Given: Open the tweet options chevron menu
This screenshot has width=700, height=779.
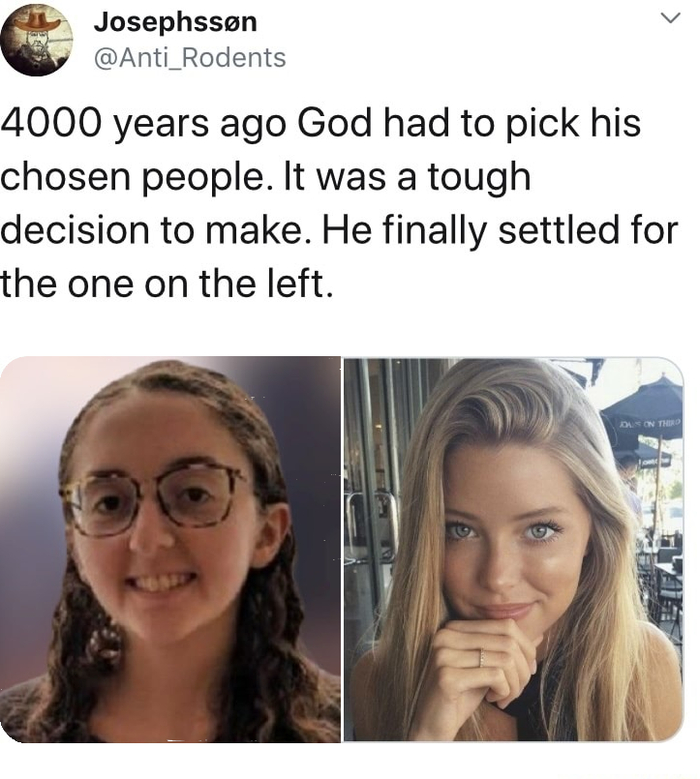Looking at the screenshot, I should click(671, 18).
